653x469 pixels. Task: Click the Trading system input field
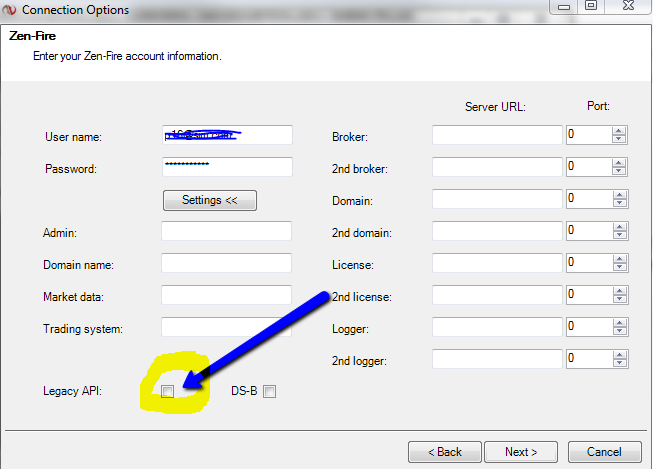[x=227, y=327]
